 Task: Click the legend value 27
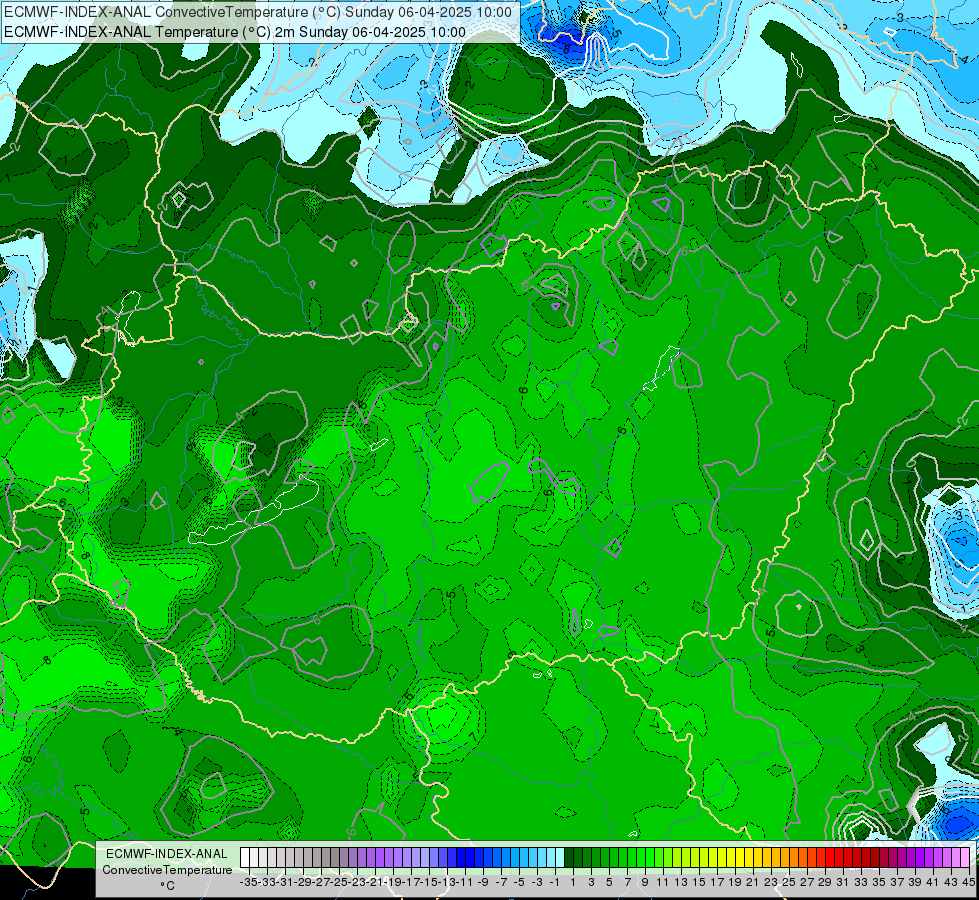click(807, 882)
